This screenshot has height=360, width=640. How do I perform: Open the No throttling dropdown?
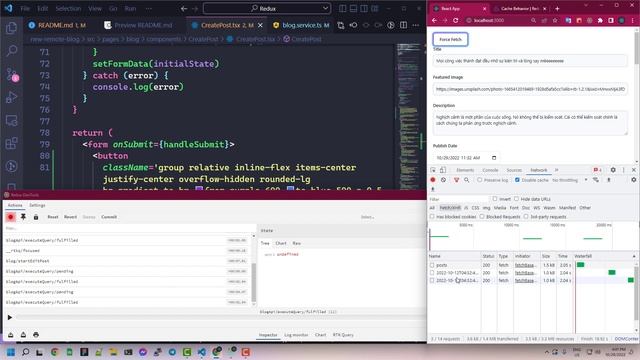(x=570, y=180)
